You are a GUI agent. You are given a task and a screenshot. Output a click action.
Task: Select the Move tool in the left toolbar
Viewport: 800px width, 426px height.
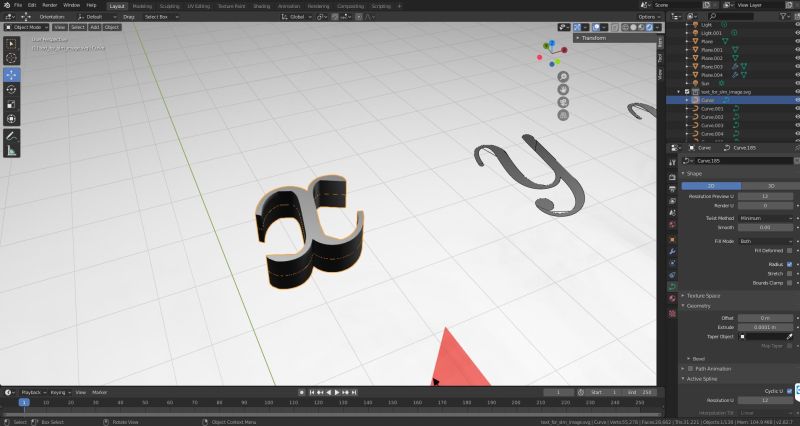(x=11, y=74)
